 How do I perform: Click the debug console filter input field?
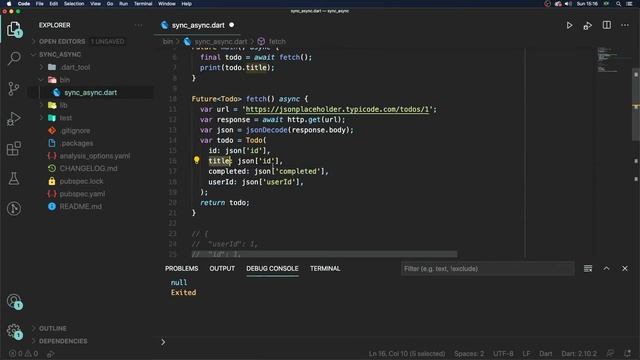(487, 269)
